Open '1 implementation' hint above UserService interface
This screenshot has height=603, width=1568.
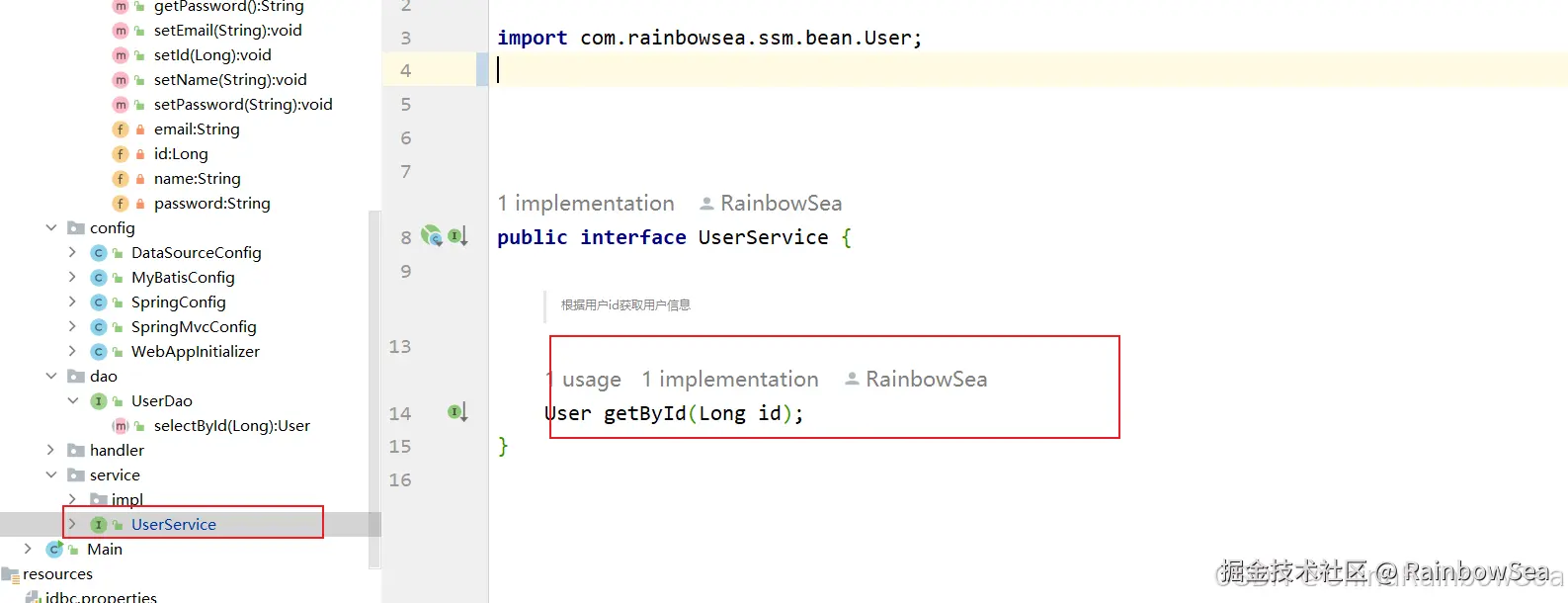coord(586,204)
